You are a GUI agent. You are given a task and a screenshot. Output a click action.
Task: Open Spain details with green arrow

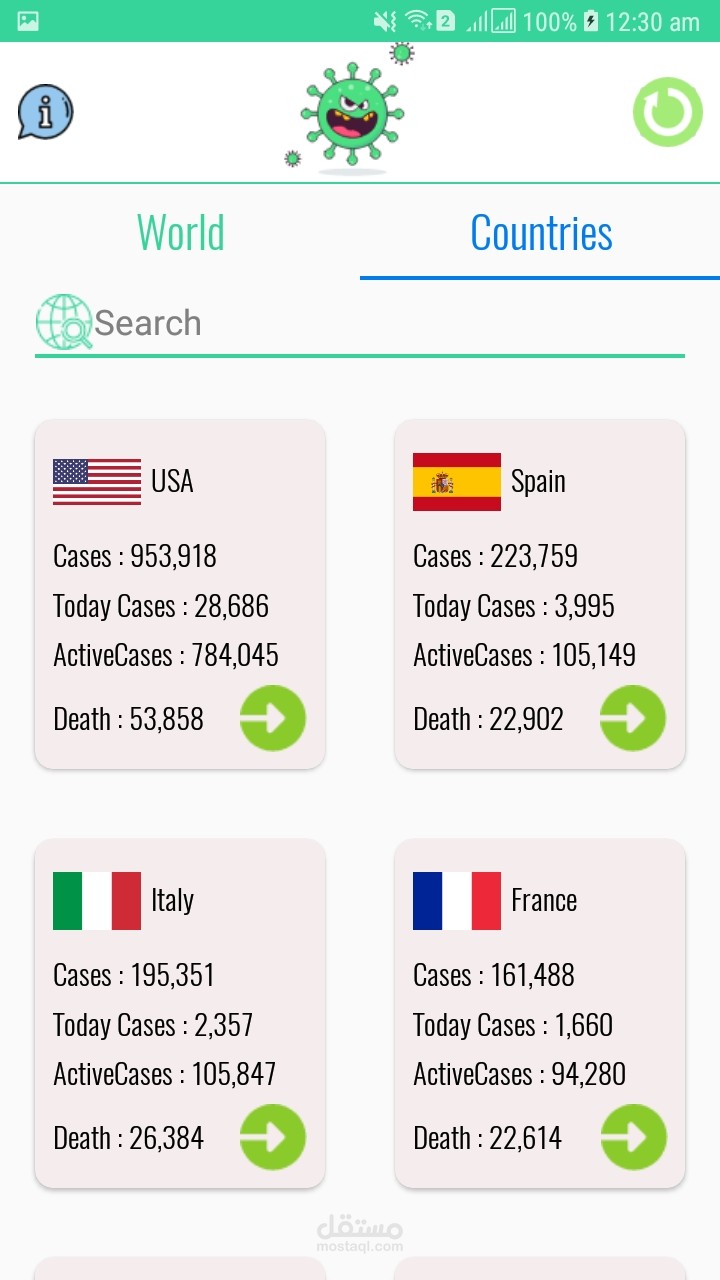tap(632, 718)
